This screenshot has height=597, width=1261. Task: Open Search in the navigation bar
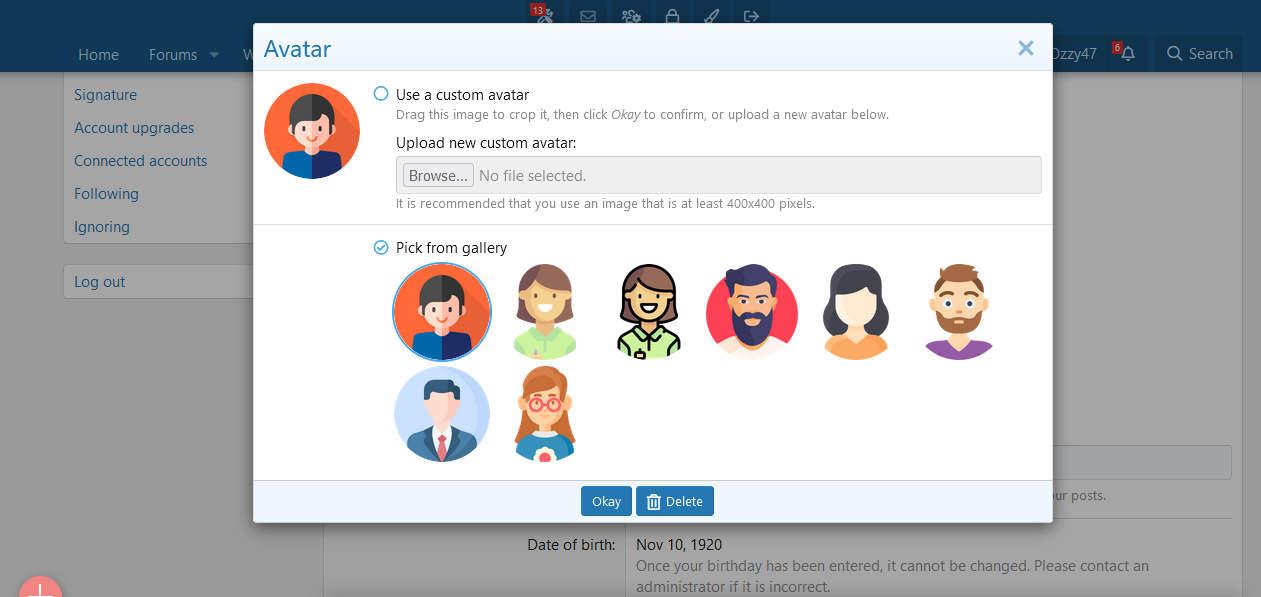click(1199, 54)
